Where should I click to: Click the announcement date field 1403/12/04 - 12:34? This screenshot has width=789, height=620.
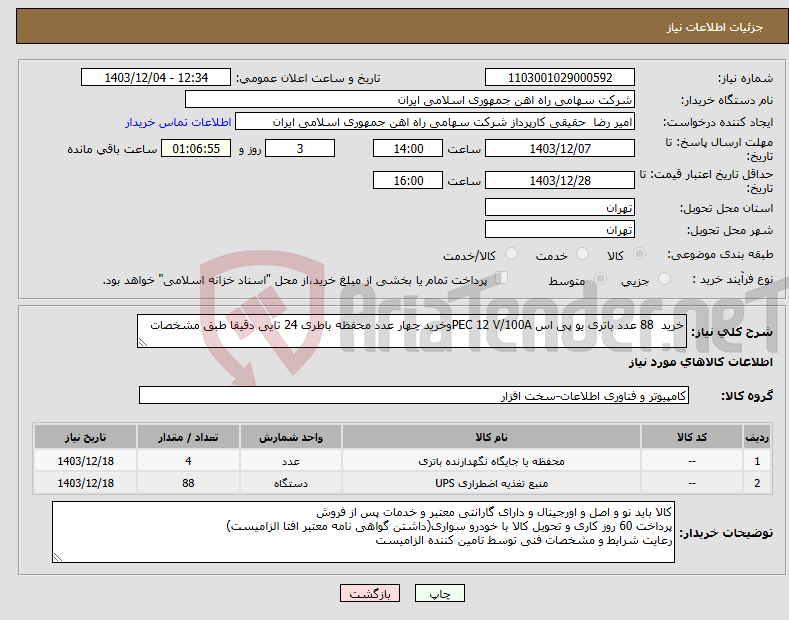(155, 78)
